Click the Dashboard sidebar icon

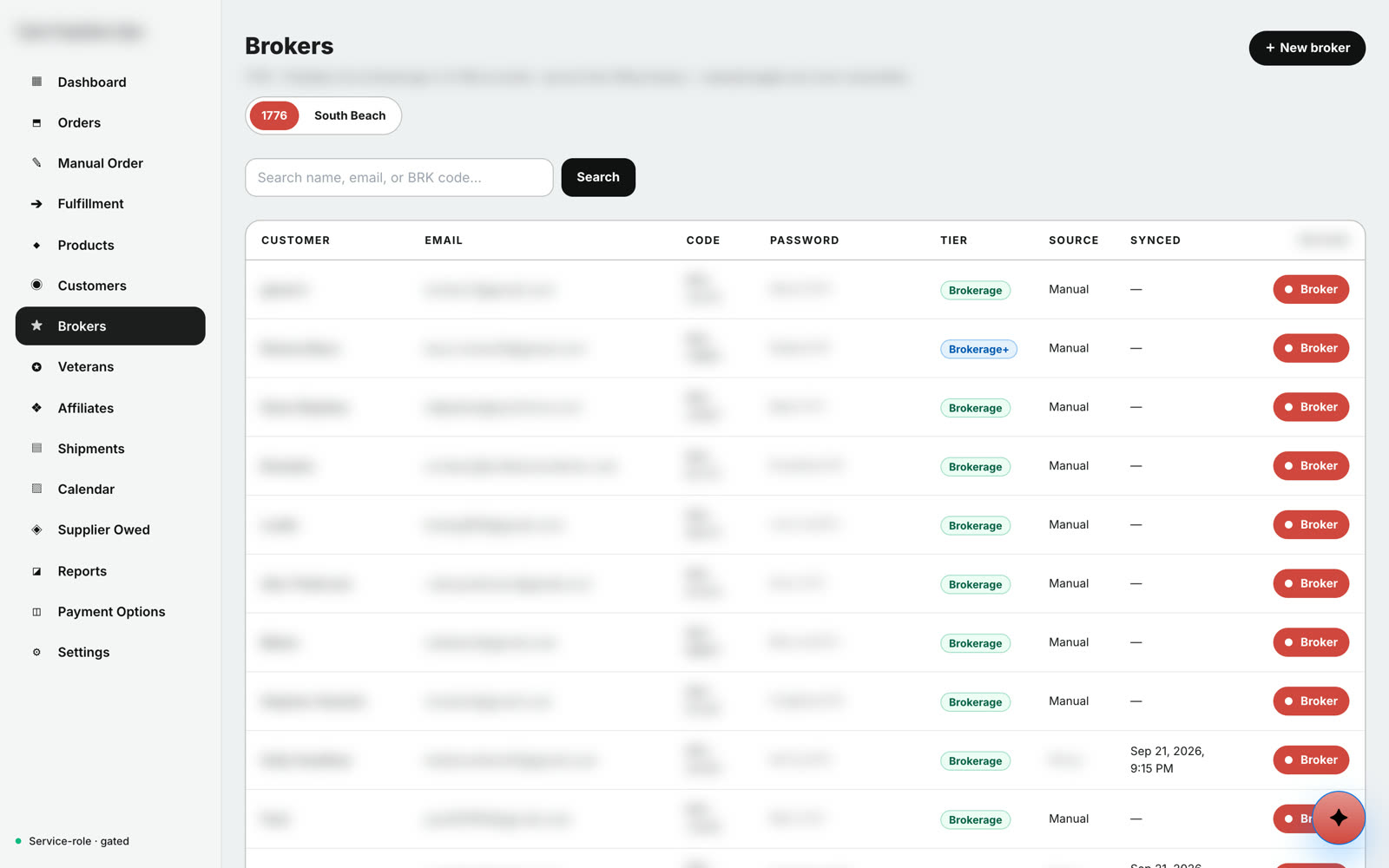36,82
